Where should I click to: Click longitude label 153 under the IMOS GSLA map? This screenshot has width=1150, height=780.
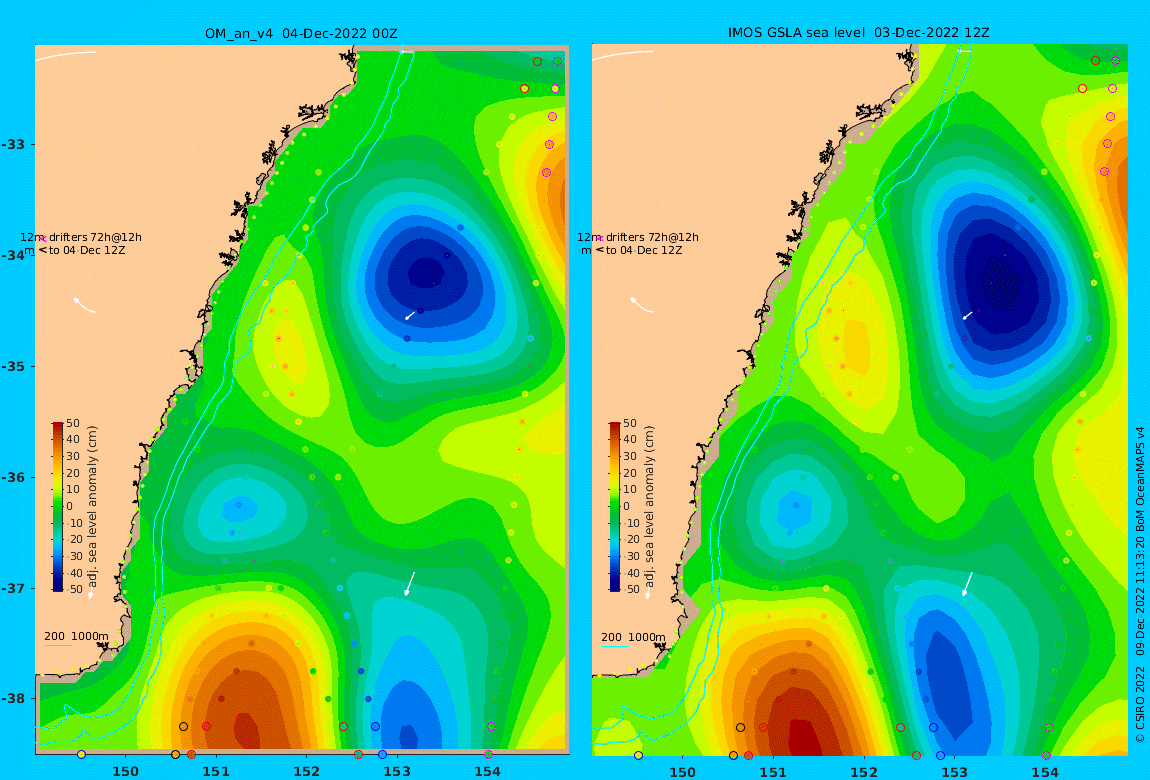pyautogui.click(x=954, y=772)
